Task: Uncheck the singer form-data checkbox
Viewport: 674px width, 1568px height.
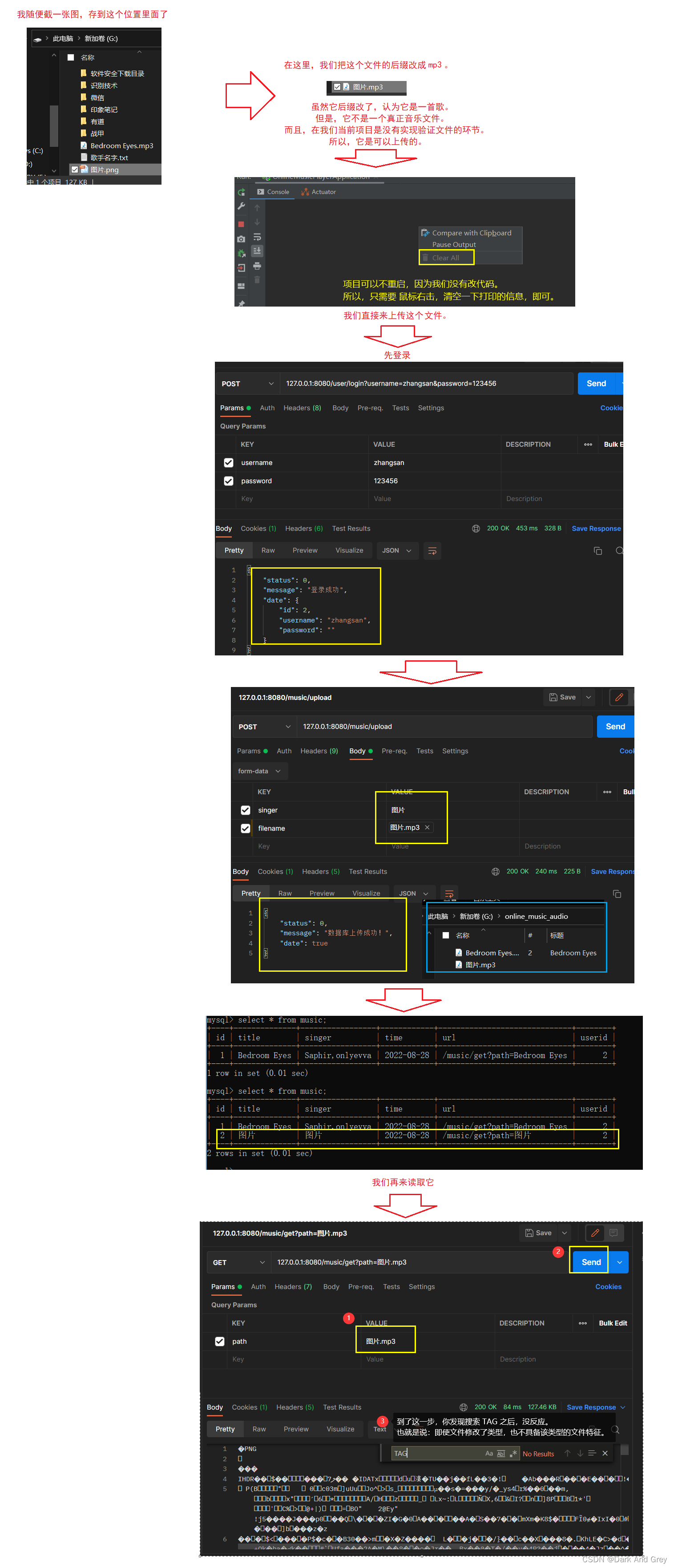Action: [246, 811]
